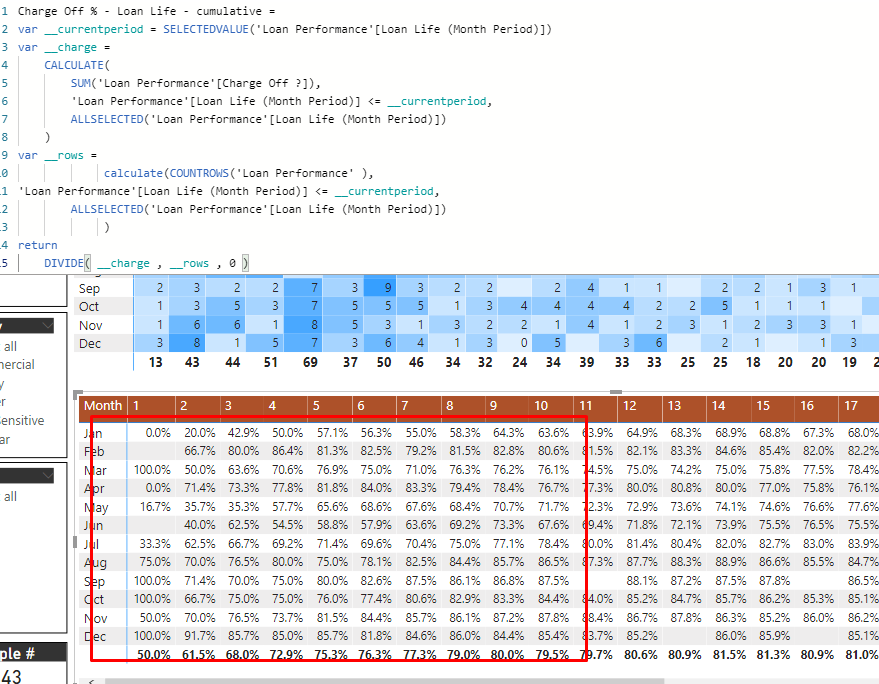Image resolution: width=879 pixels, height=684 pixels.
Task: Click the '__rows' variable declaration after var
Action: point(64,155)
